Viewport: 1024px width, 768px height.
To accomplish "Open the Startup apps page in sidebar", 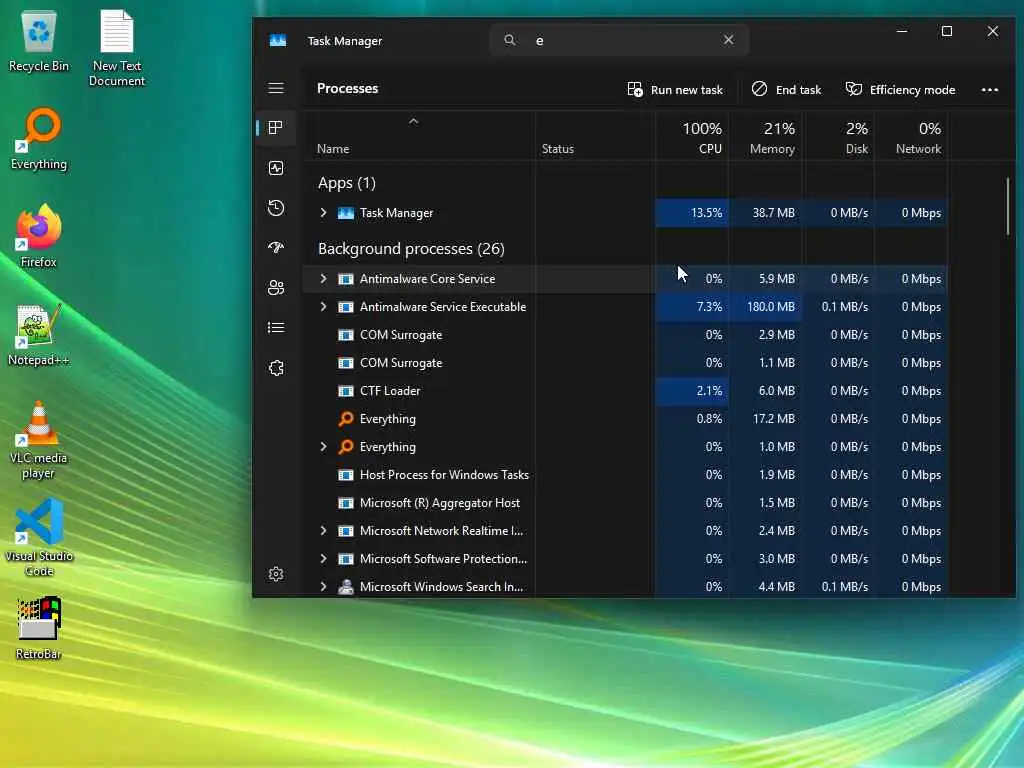I will (x=276, y=248).
